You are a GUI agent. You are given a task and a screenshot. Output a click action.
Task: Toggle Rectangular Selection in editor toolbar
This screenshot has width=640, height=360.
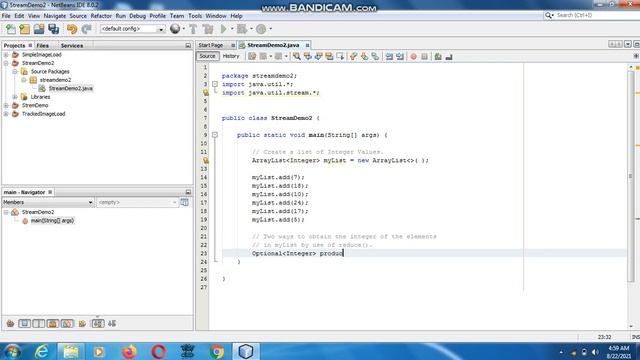[340, 56]
